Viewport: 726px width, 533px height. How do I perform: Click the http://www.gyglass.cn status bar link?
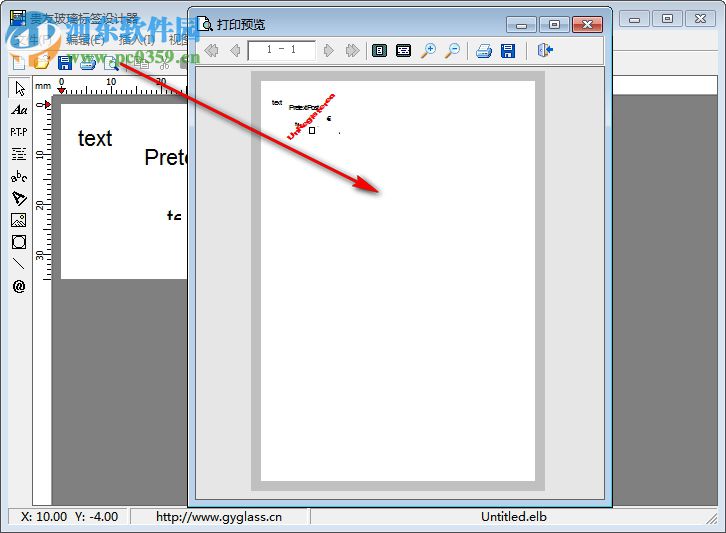(x=219, y=517)
